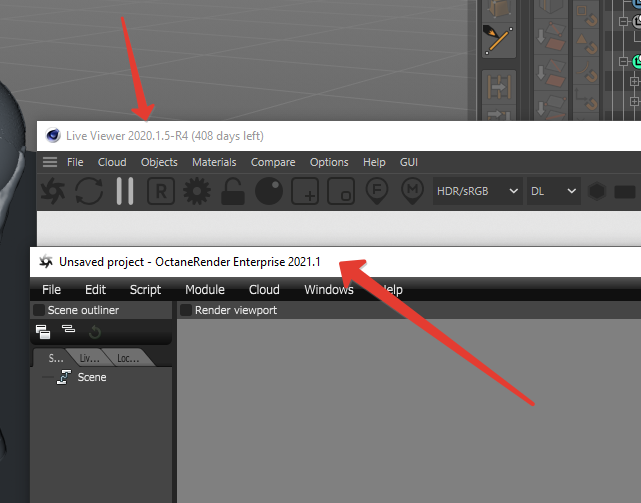Image resolution: width=641 pixels, height=503 pixels.
Task: Open the Windows menu in OctaneRender
Action: pyautogui.click(x=329, y=290)
